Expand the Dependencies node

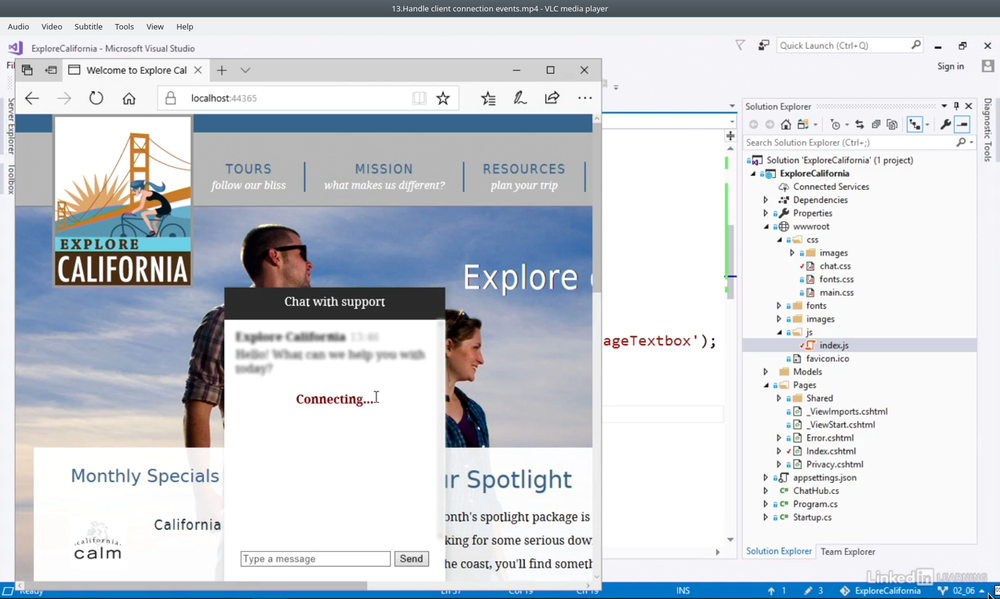(766, 200)
